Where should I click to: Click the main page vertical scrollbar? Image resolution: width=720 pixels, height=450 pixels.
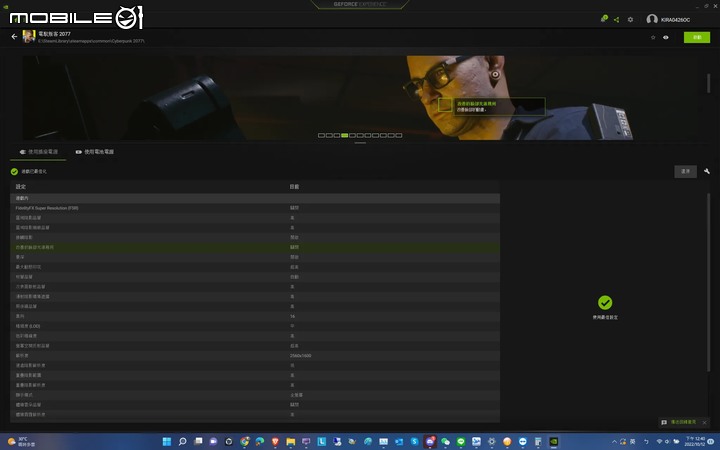709,83
